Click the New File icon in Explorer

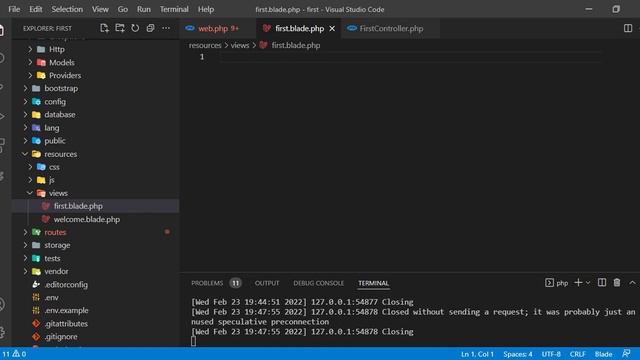tap(104, 28)
